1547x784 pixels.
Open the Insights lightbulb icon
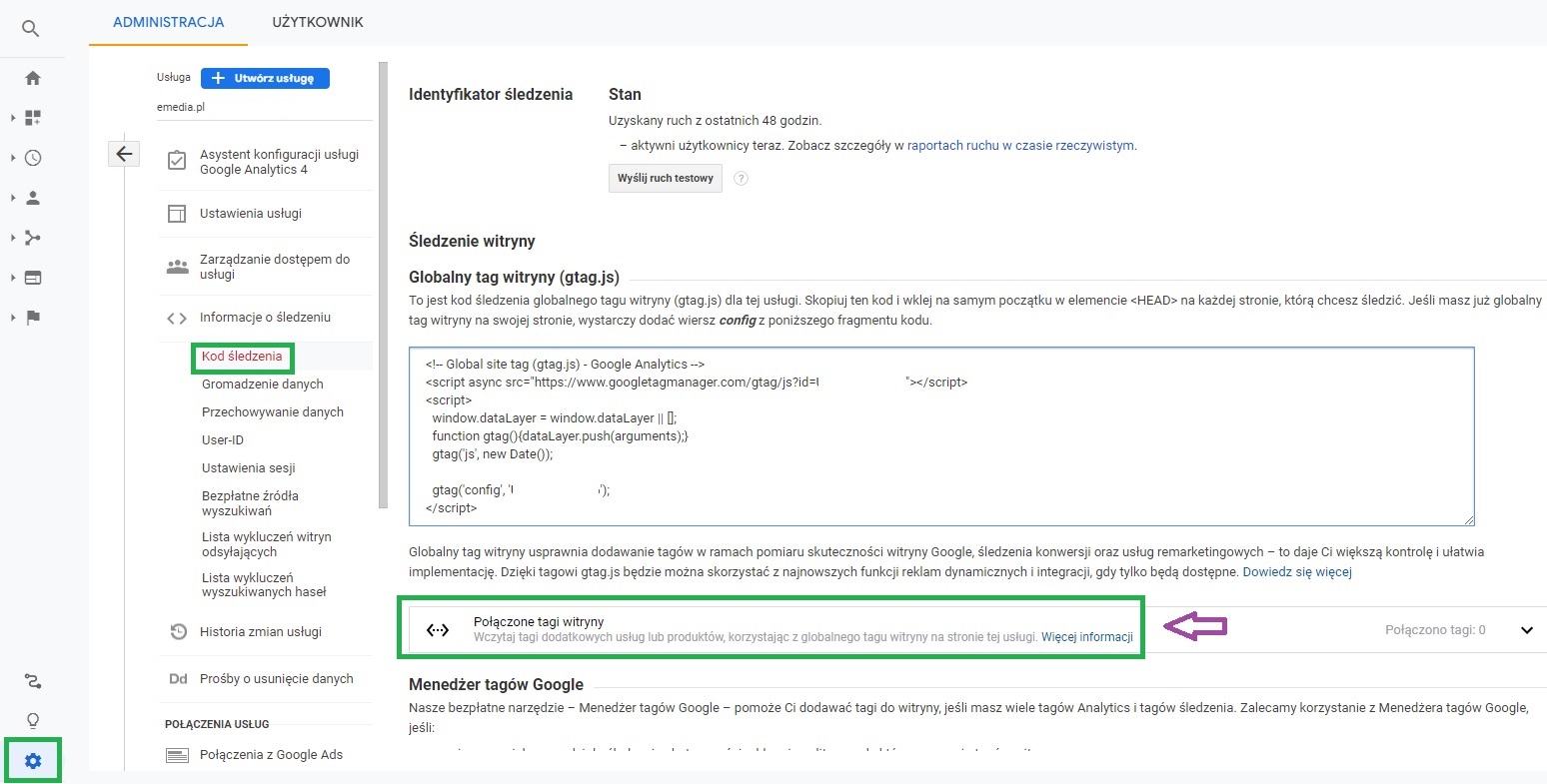(33, 720)
